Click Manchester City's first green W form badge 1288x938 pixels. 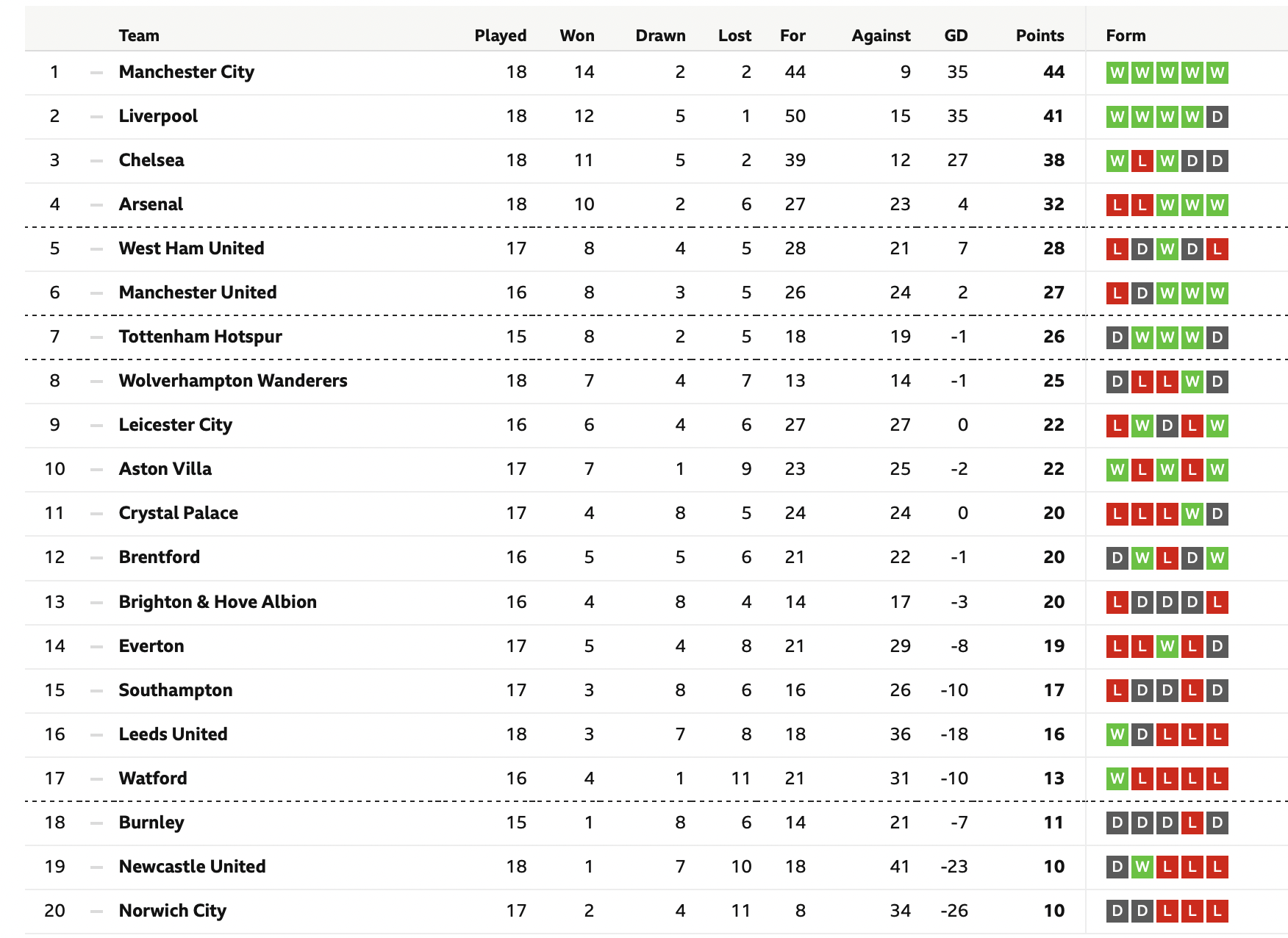click(x=1117, y=73)
